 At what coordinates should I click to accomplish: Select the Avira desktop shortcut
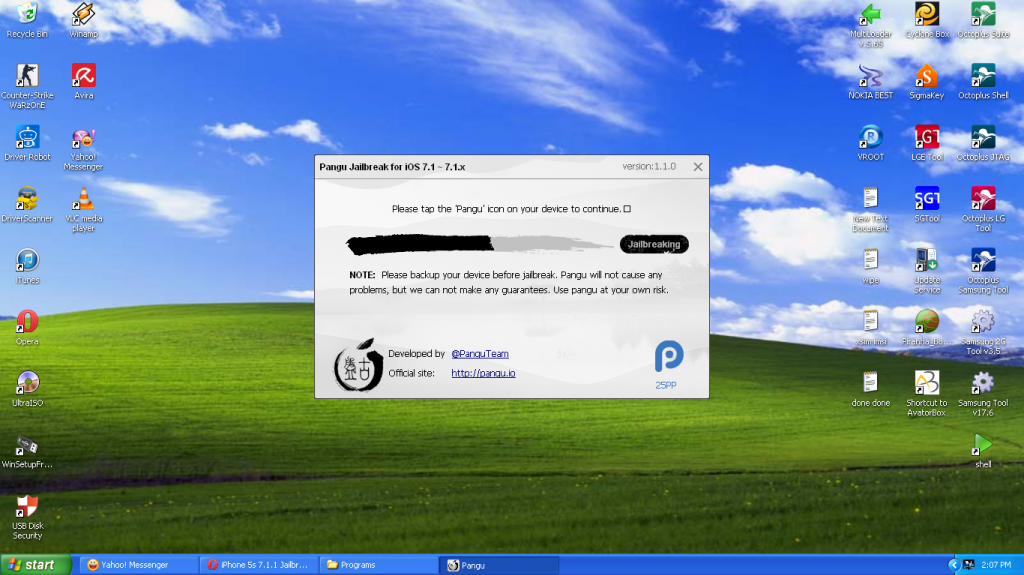84,76
